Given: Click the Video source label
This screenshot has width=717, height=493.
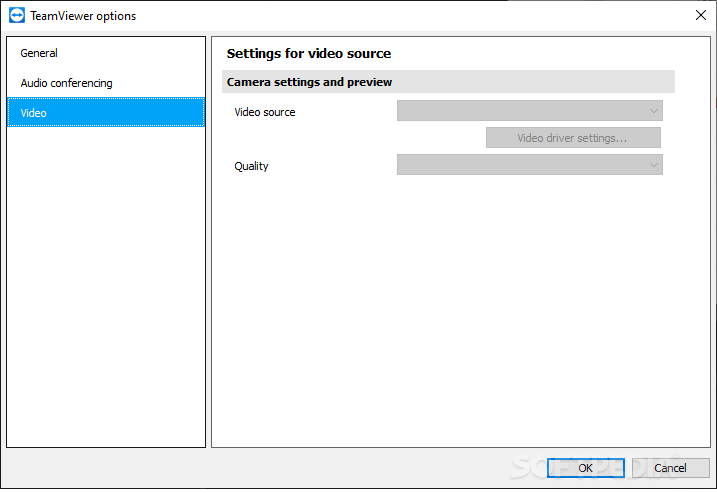Looking at the screenshot, I should click(265, 112).
